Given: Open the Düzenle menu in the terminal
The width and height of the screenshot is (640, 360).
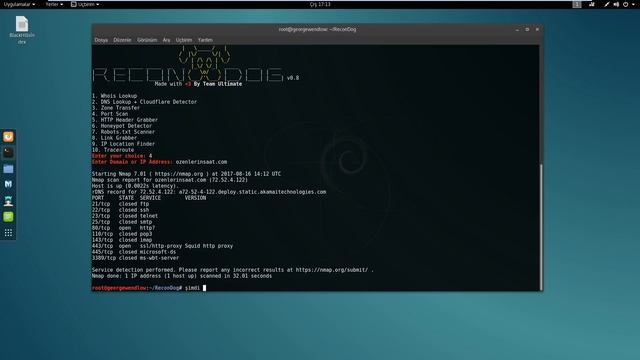Looking at the screenshot, I should pyautogui.click(x=122, y=40).
